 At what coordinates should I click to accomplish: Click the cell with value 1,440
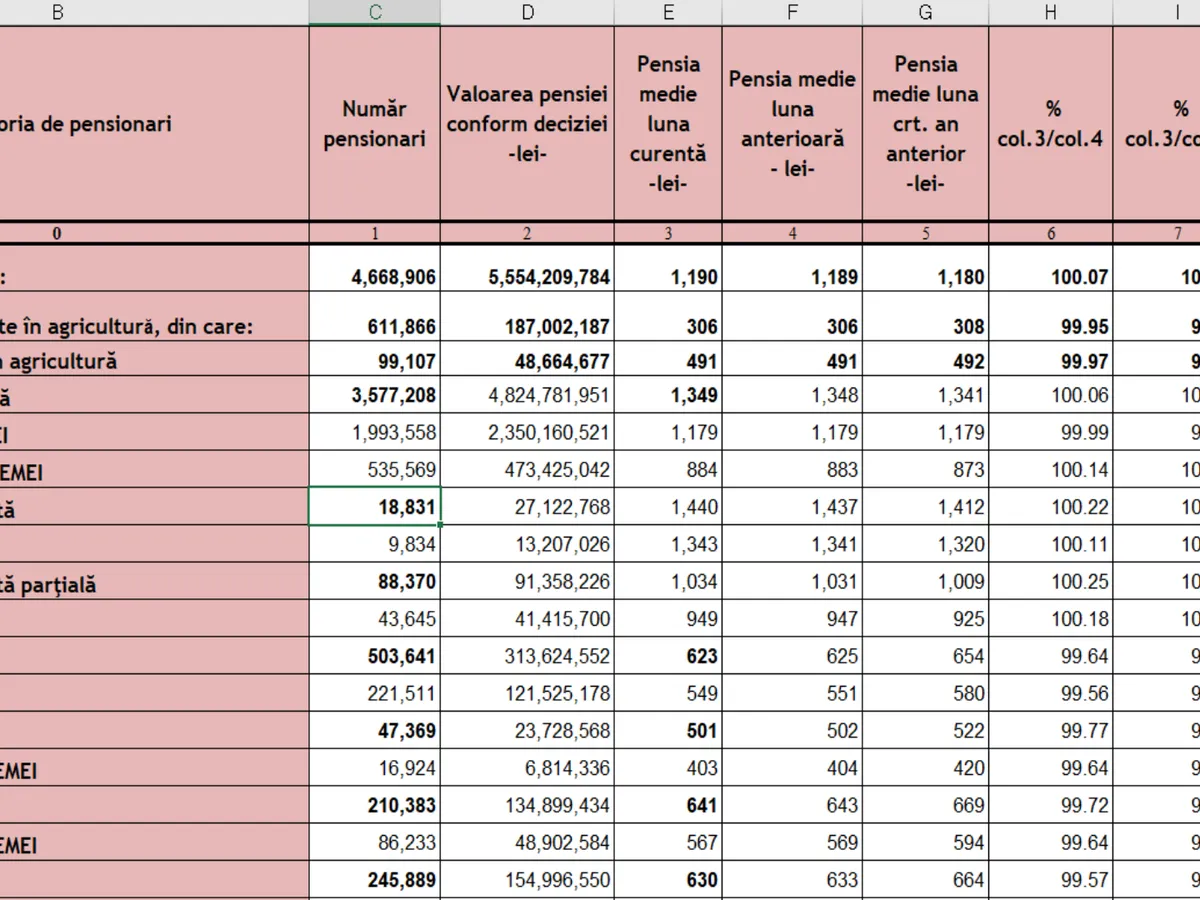point(668,507)
